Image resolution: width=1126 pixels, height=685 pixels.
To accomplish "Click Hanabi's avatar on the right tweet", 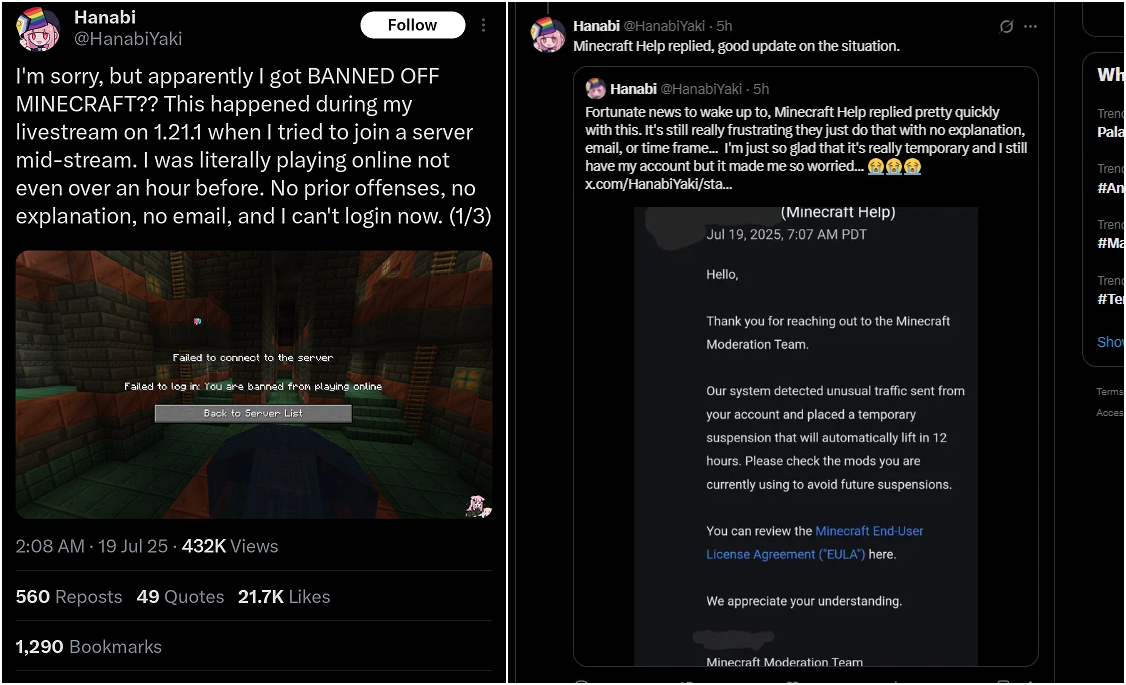I will pos(548,34).
